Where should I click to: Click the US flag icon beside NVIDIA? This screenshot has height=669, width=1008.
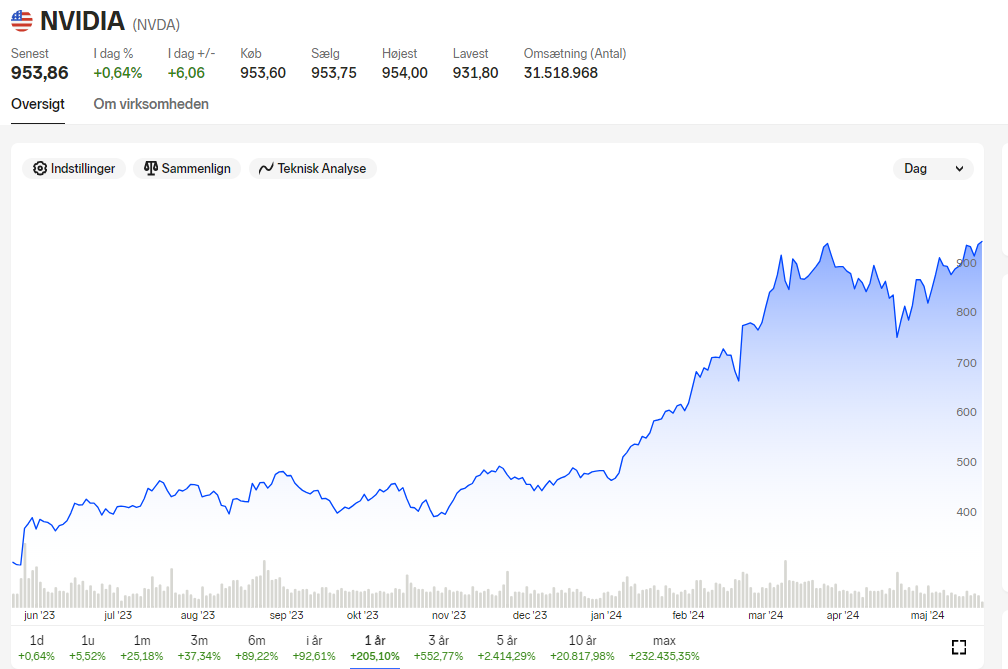[x=22, y=21]
